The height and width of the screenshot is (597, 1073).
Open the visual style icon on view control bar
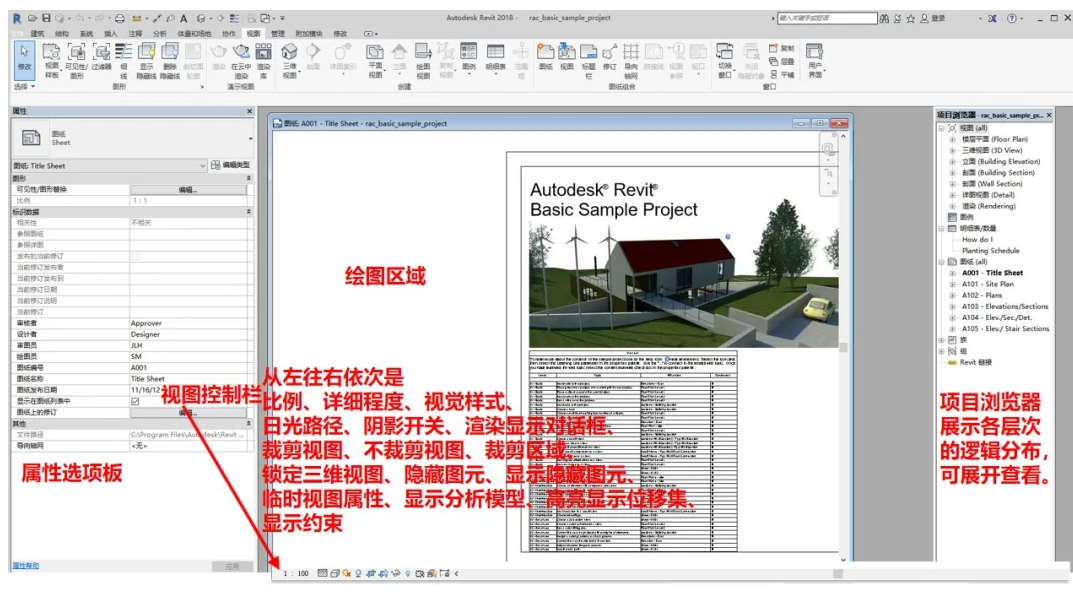335,574
